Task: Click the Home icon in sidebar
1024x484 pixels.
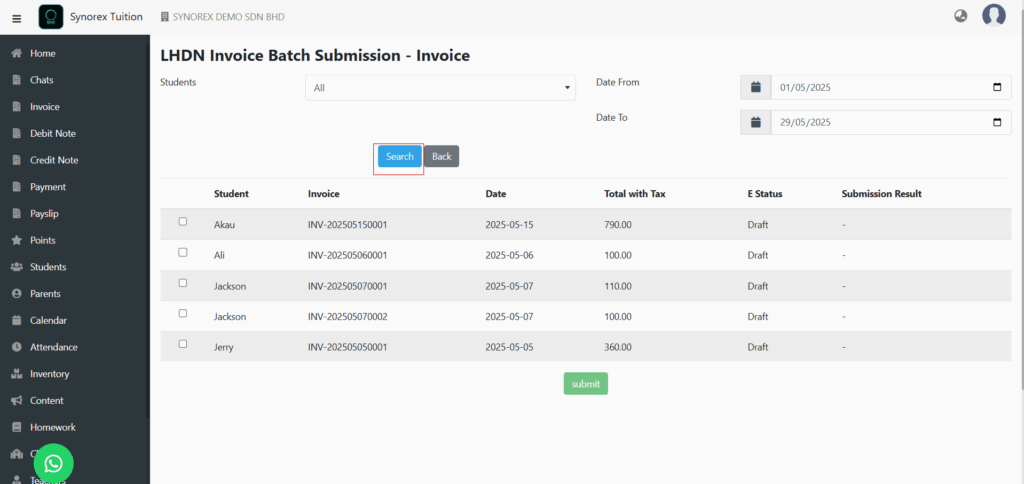Action: [18, 54]
